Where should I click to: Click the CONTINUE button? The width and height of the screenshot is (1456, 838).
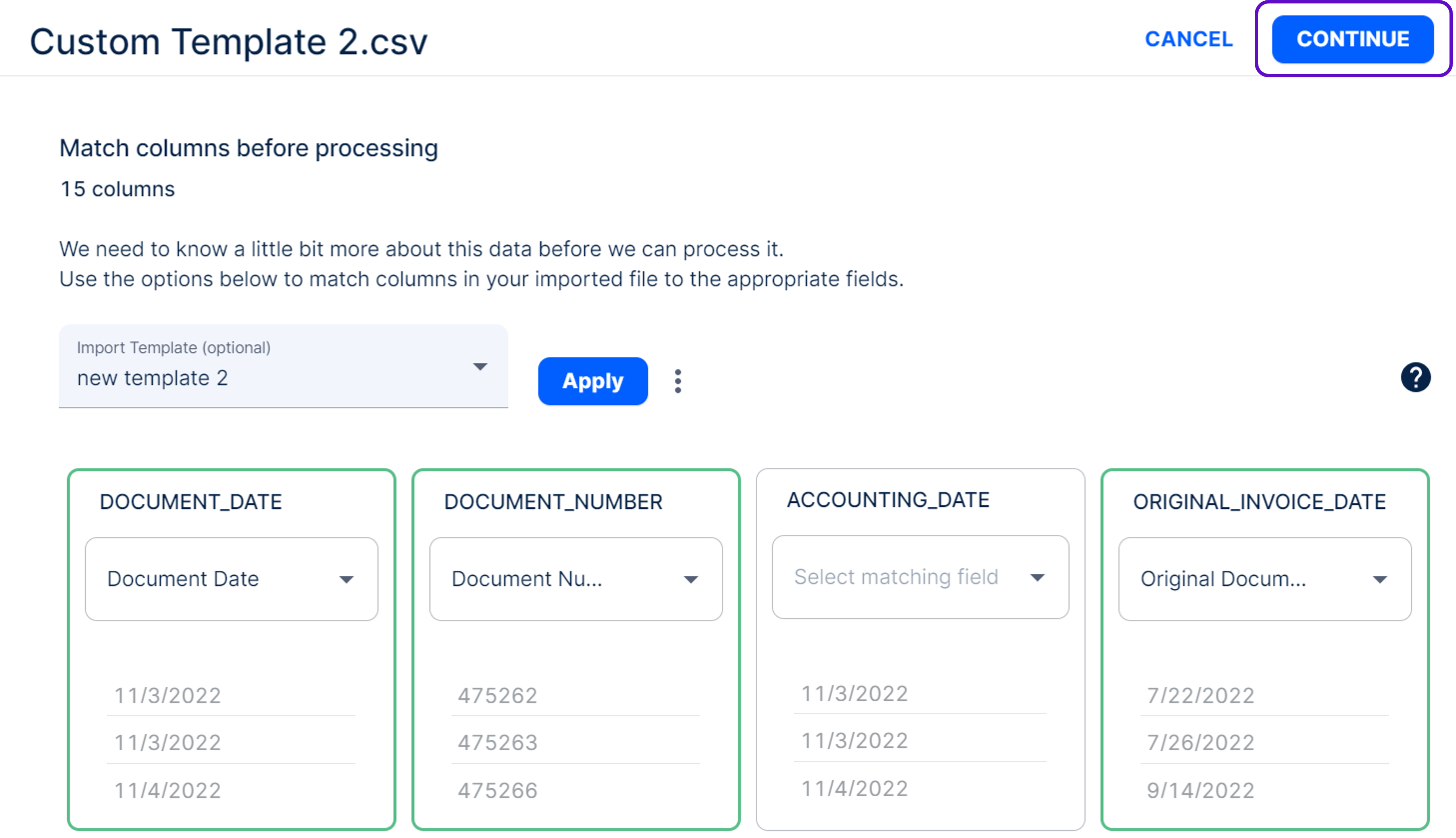(x=1352, y=39)
